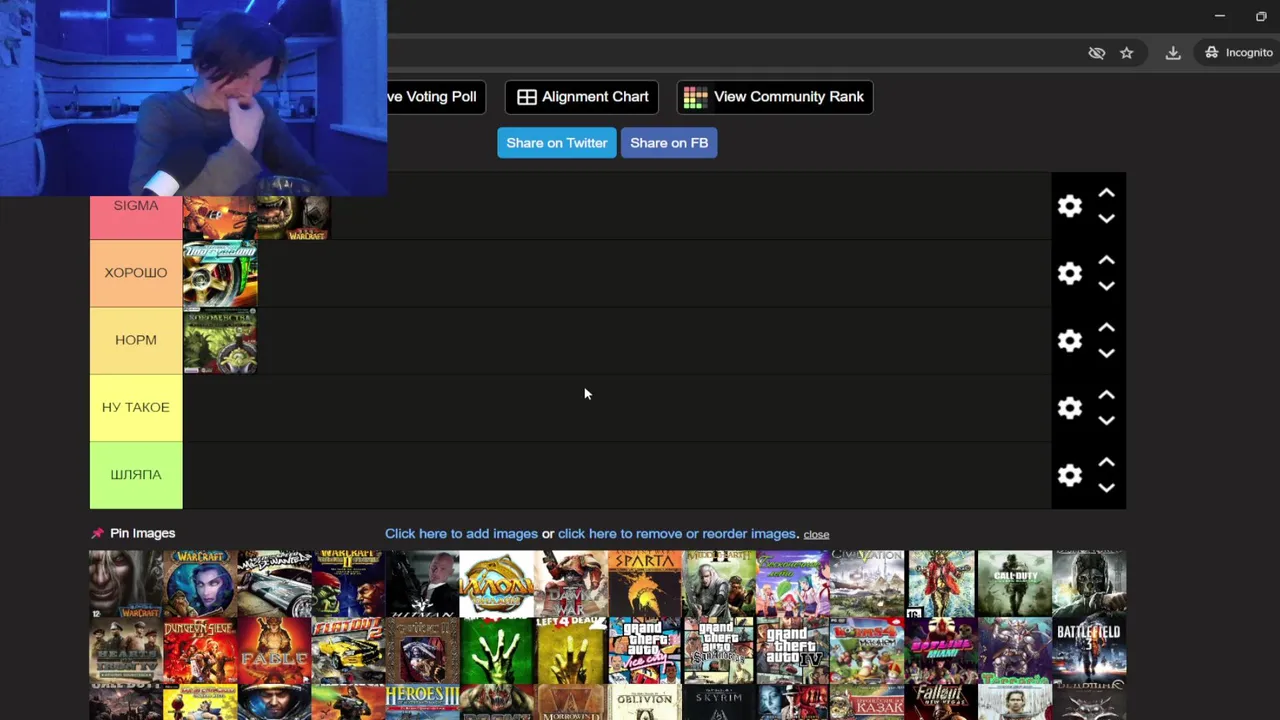The image size is (1280, 720).
Task: Click the НУ ТАКОЕ tier label
Action: [x=136, y=407]
